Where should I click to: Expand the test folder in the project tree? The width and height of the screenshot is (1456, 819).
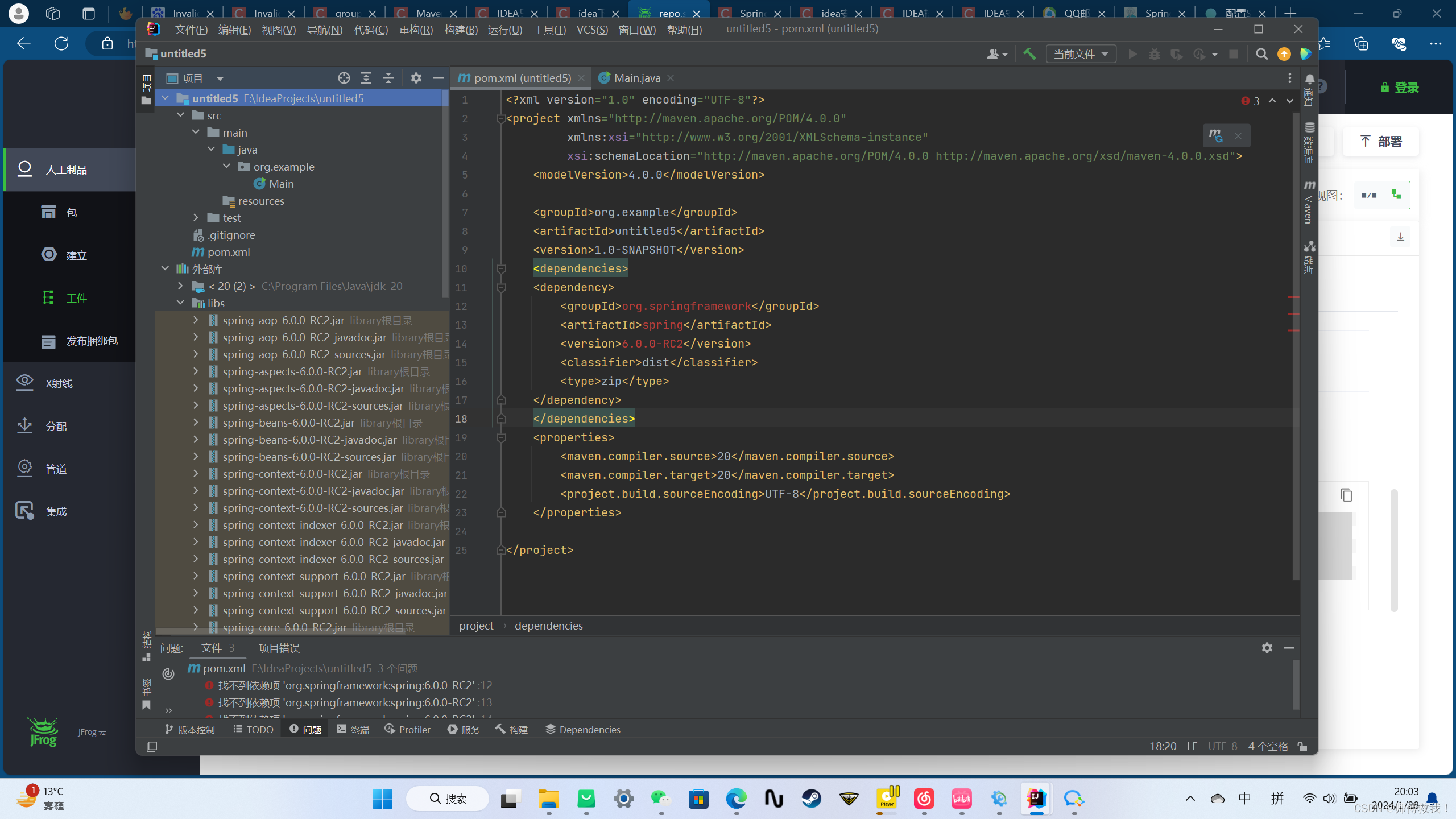coord(196,218)
